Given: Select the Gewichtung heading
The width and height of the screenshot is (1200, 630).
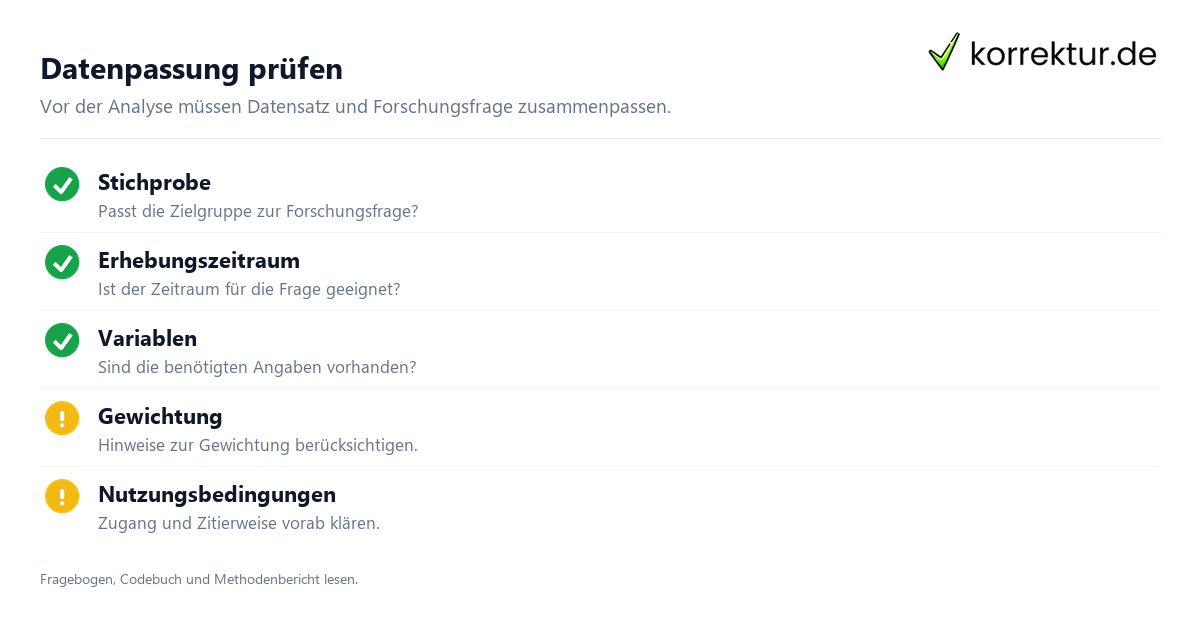Looking at the screenshot, I should coord(160,416).
